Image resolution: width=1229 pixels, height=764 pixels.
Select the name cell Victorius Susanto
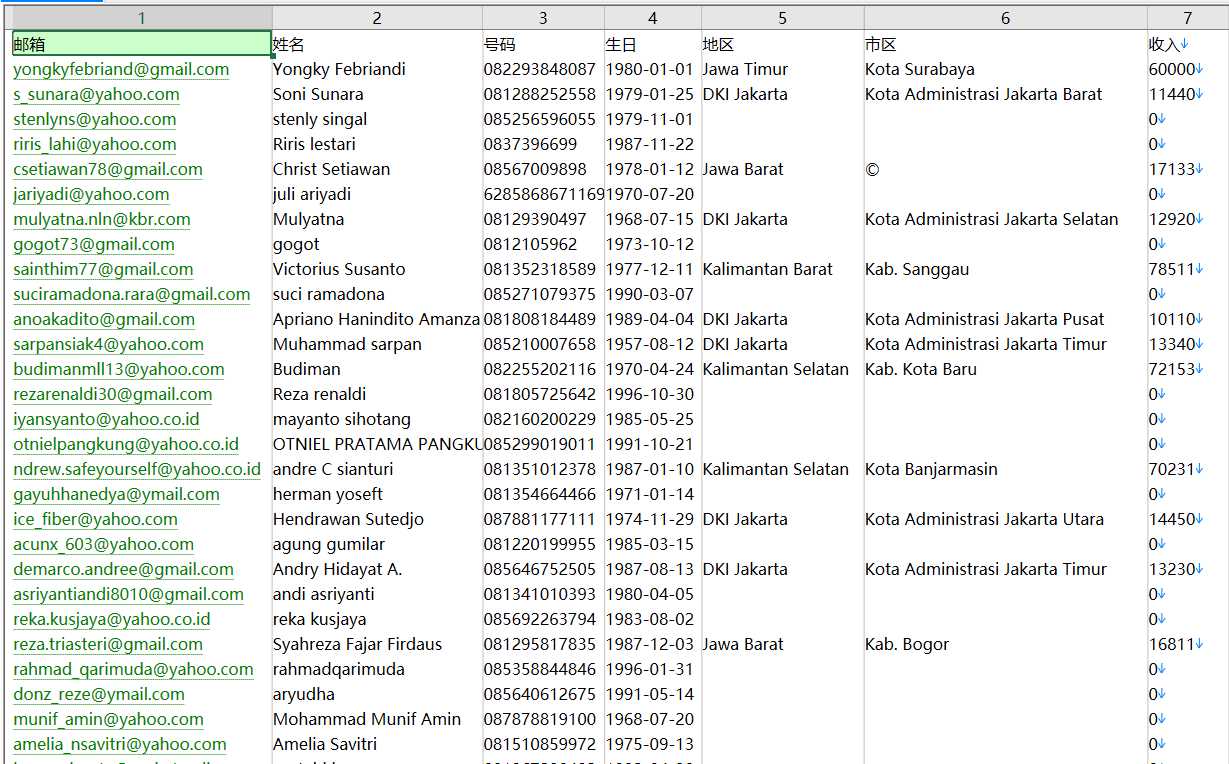tap(377, 269)
